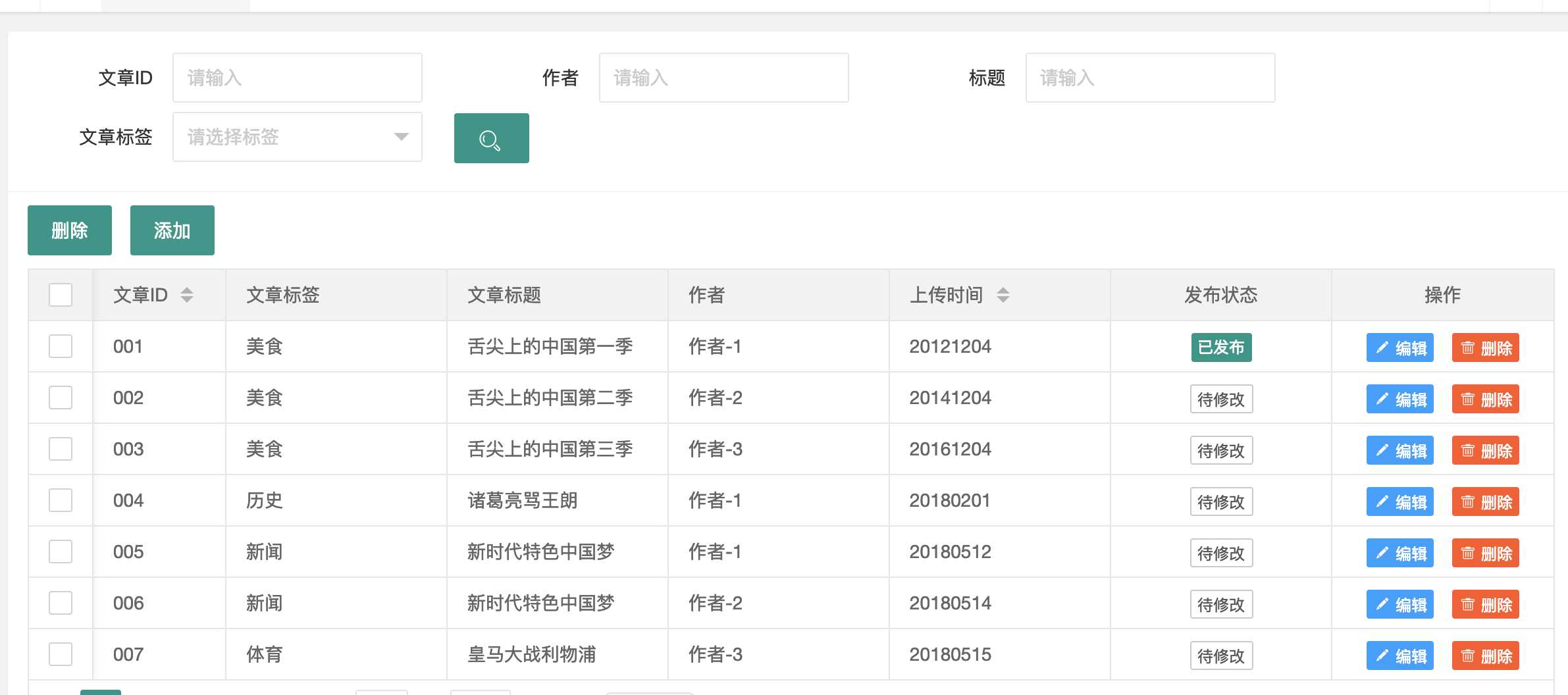
Task: Delete article 006 with orange 删除 button
Action: (x=1486, y=604)
